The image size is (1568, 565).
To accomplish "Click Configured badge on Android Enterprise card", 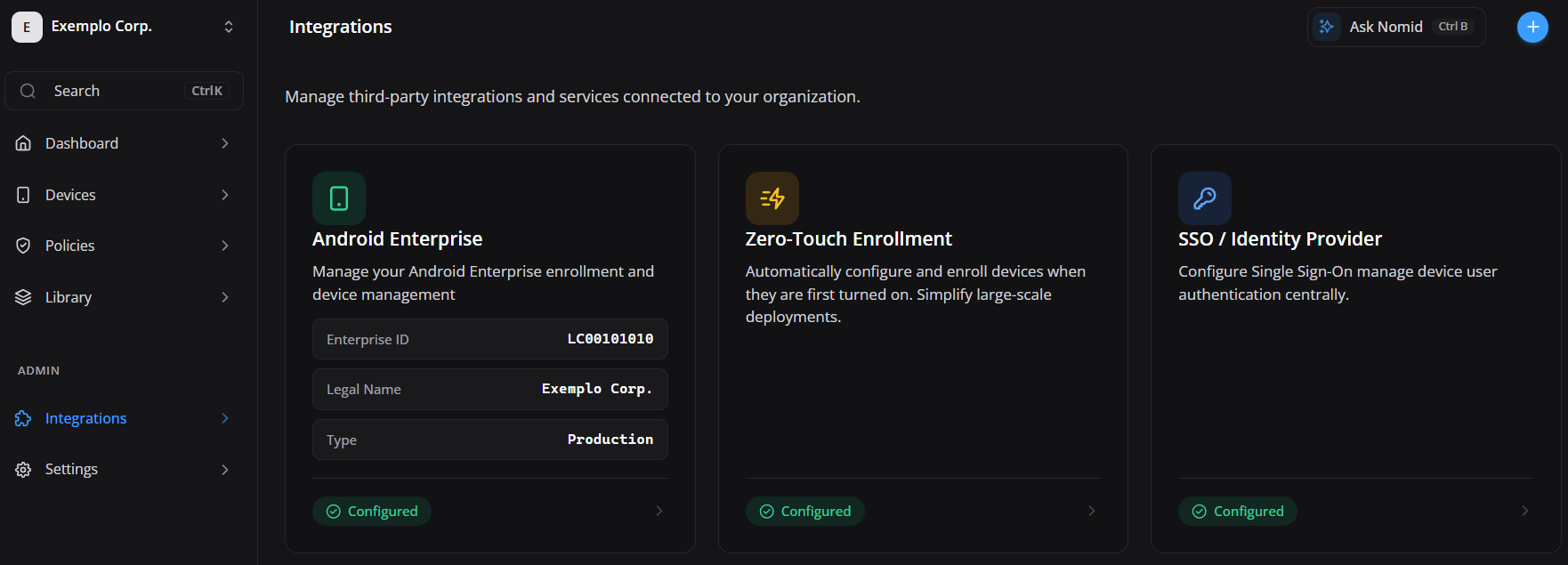I will [x=372, y=511].
